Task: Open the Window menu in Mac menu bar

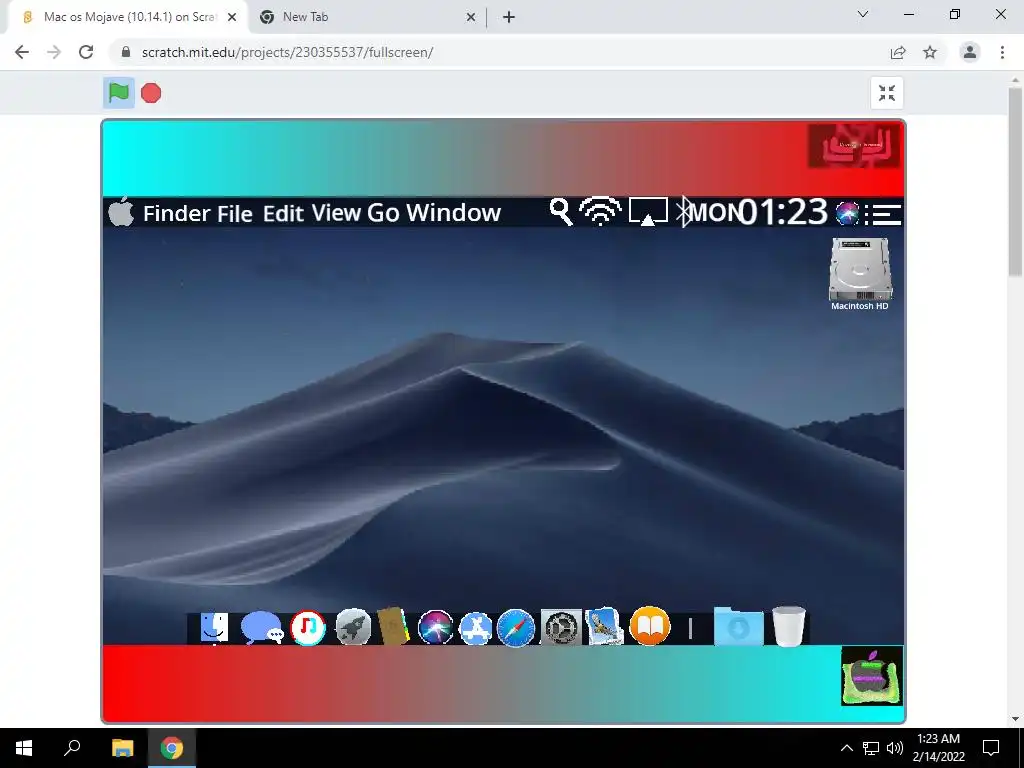Action: click(x=453, y=213)
